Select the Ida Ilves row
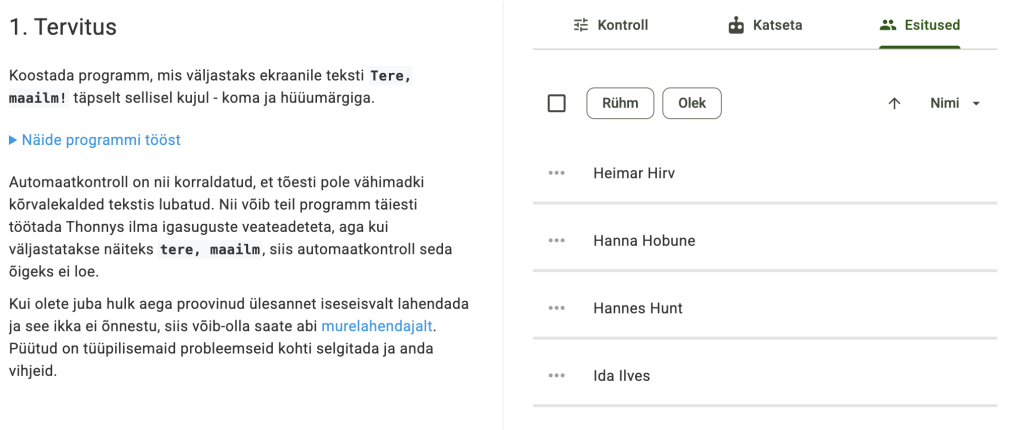The image size is (1024, 430). pyautogui.click(x=622, y=376)
